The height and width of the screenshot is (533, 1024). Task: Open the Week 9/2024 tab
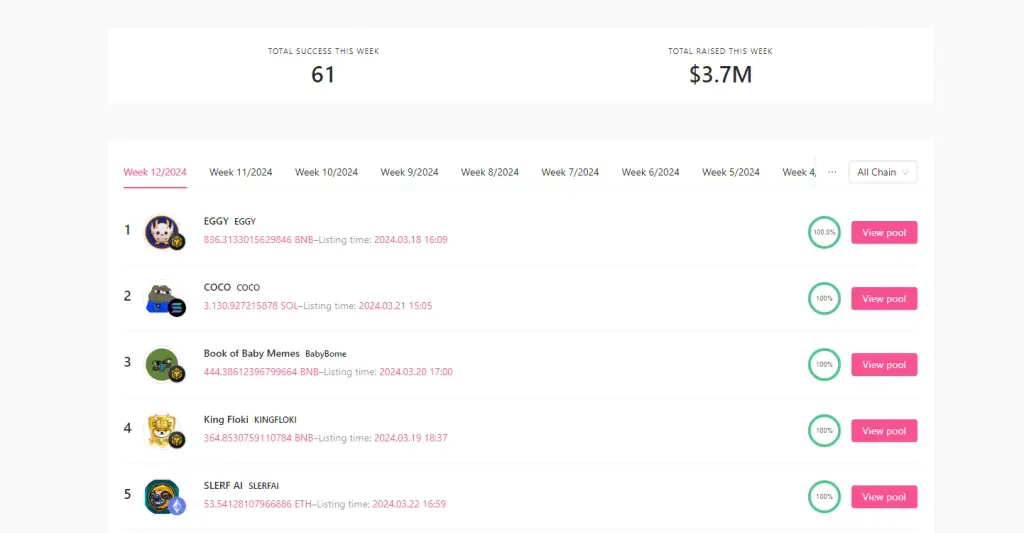(x=409, y=172)
